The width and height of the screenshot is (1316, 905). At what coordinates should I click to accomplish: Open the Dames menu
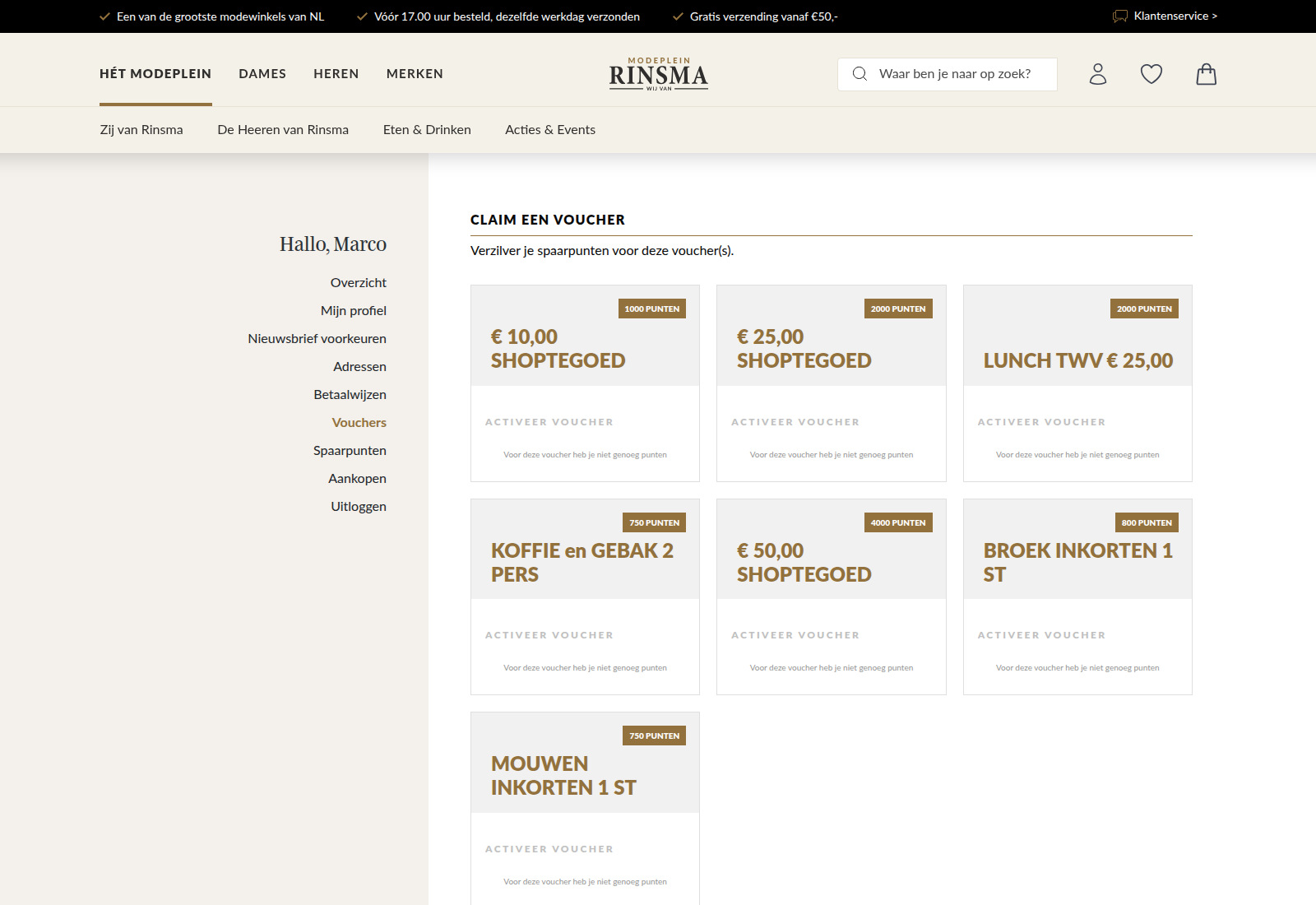point(262,74)
